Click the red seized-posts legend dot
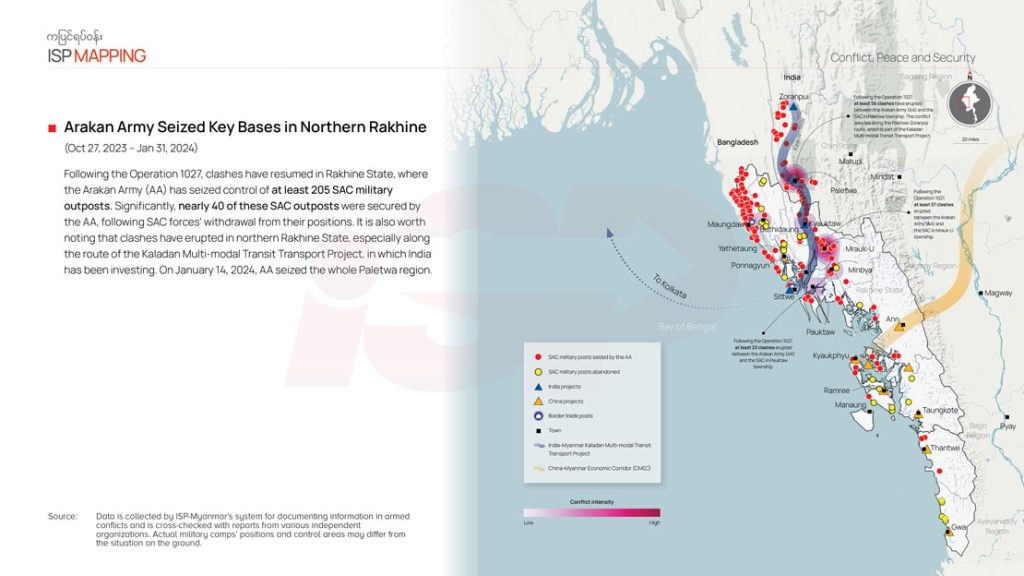Image resolution: width=1024 pixels, height=576 pixels. pyautogui.click(x=539, y=357)
